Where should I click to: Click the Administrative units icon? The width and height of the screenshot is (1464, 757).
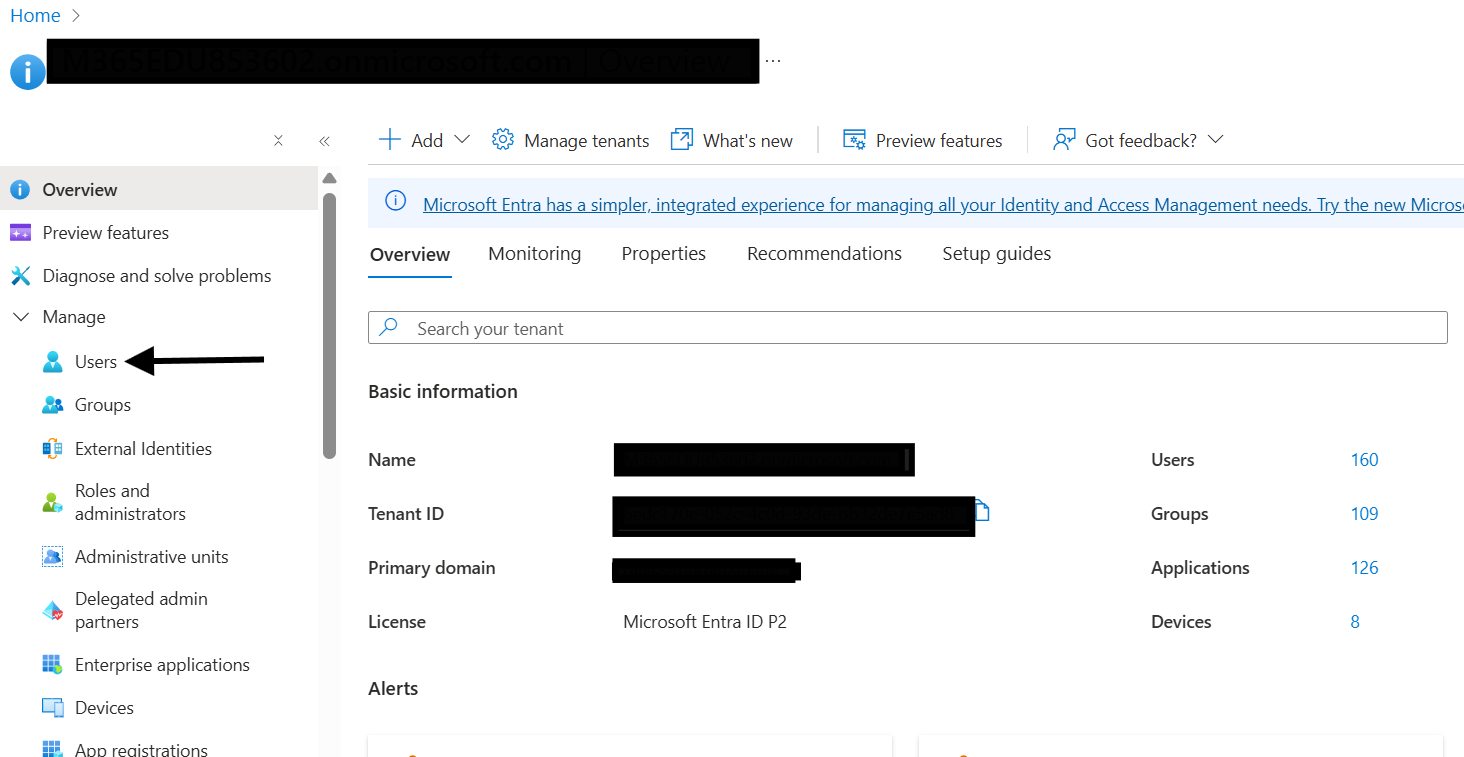click(x=52, y=557)
